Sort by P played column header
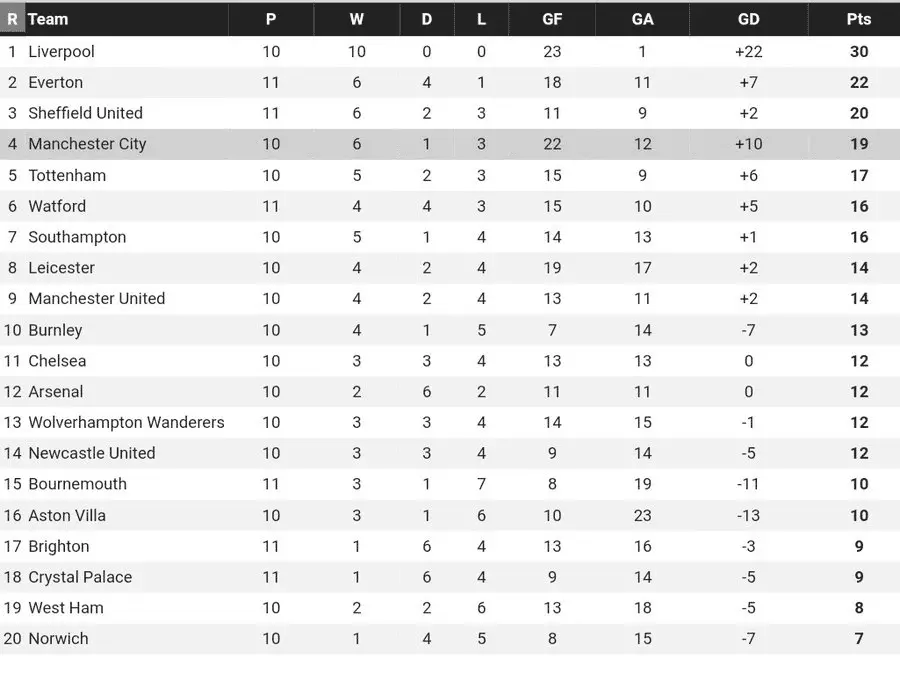The width and height of the screenshot is (900, 688). [x=271, y=19]
